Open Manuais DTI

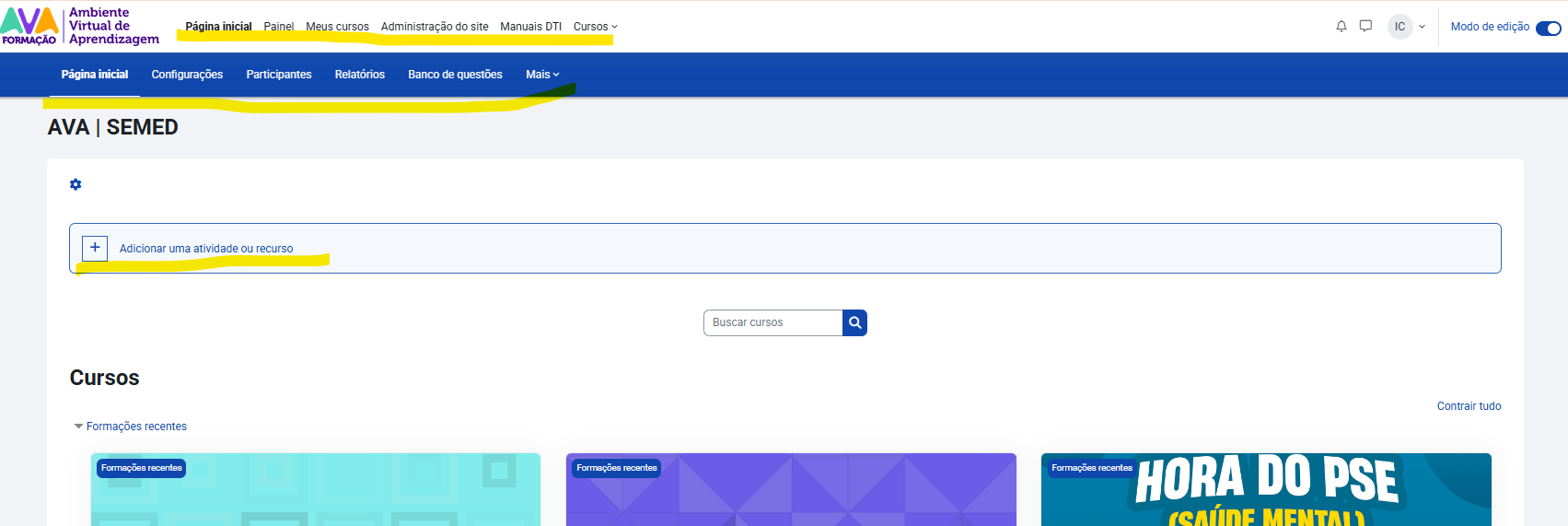530,27
